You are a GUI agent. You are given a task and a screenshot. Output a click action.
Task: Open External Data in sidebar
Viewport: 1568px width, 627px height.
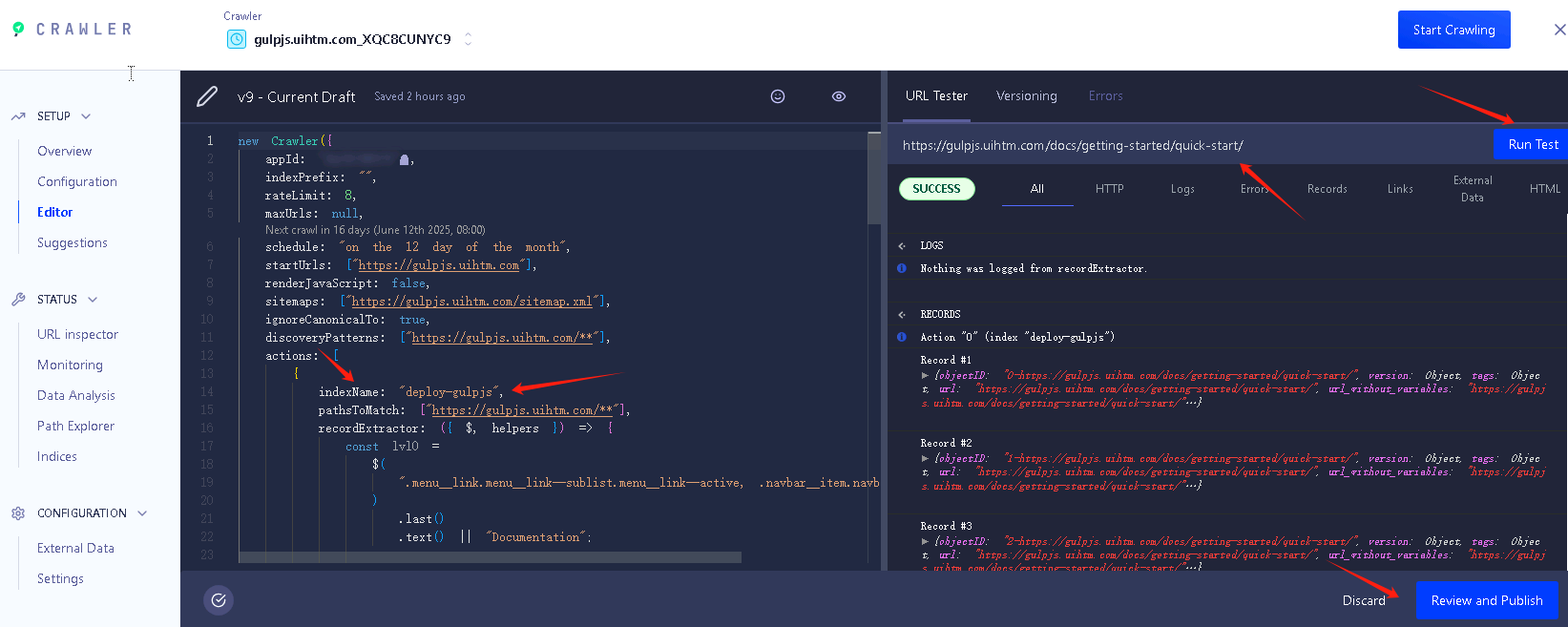point(75,548)
